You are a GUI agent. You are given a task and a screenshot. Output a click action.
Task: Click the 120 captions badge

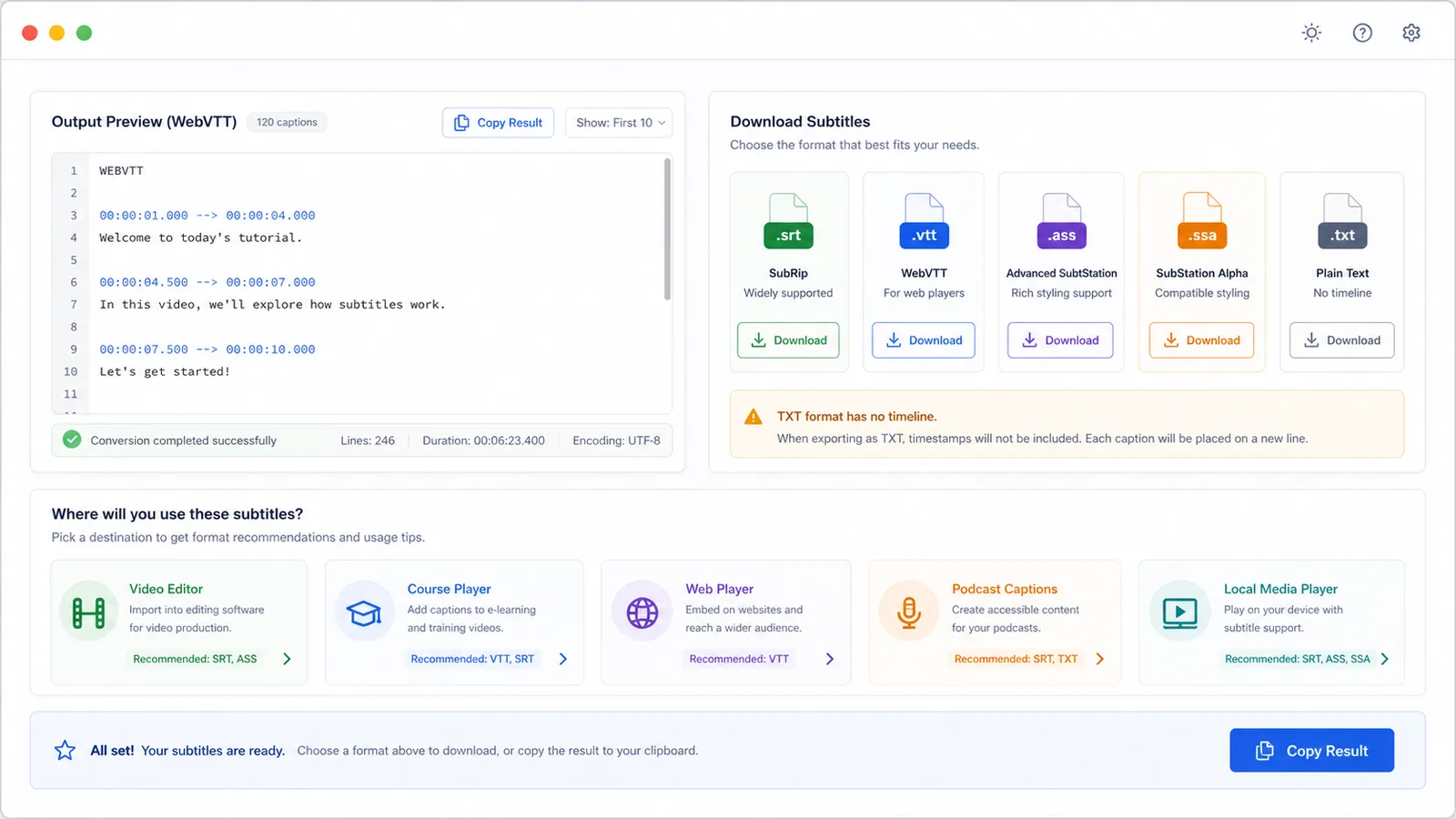(287, 122)
